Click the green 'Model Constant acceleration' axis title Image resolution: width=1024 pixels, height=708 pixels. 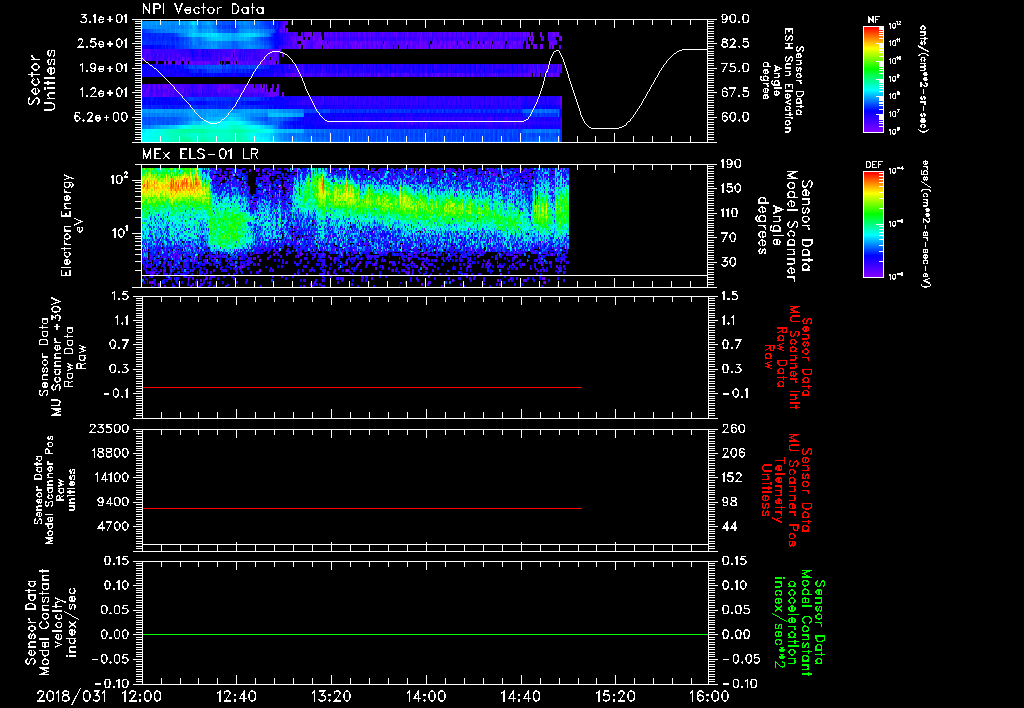click(798, 624)
